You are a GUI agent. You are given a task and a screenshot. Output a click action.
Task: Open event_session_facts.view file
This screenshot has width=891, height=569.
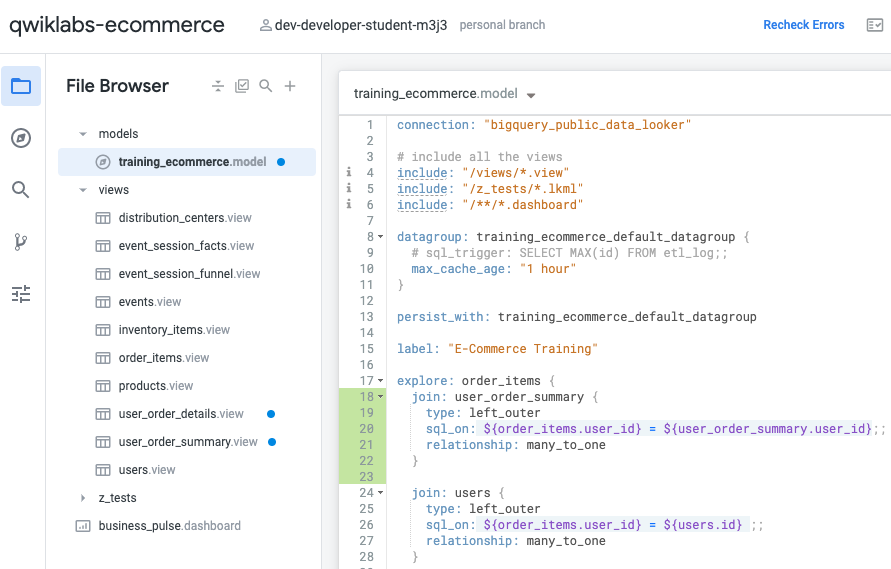[186, 246]
